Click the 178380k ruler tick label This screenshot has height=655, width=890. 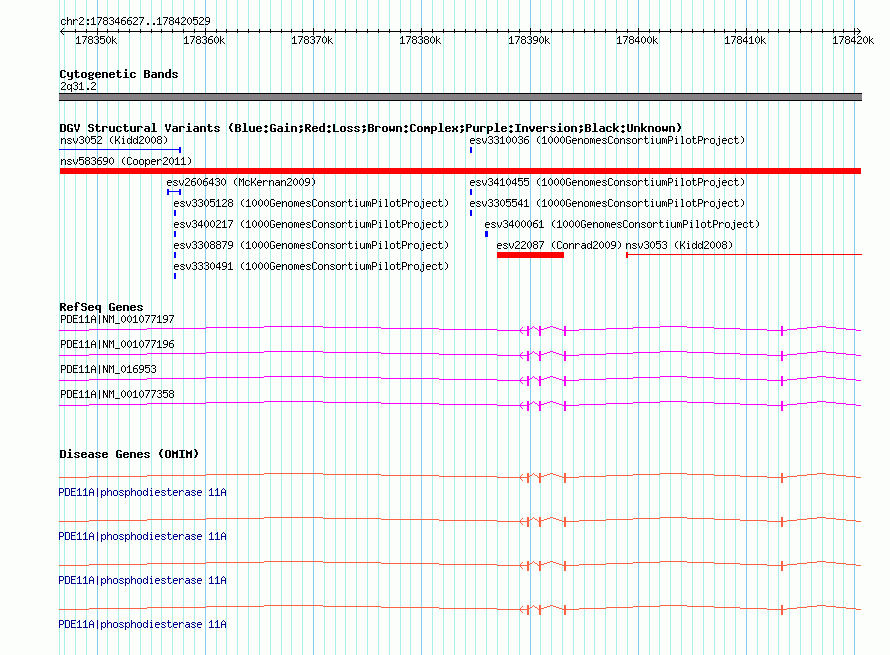pyautogui.click(x=420, y=40)
